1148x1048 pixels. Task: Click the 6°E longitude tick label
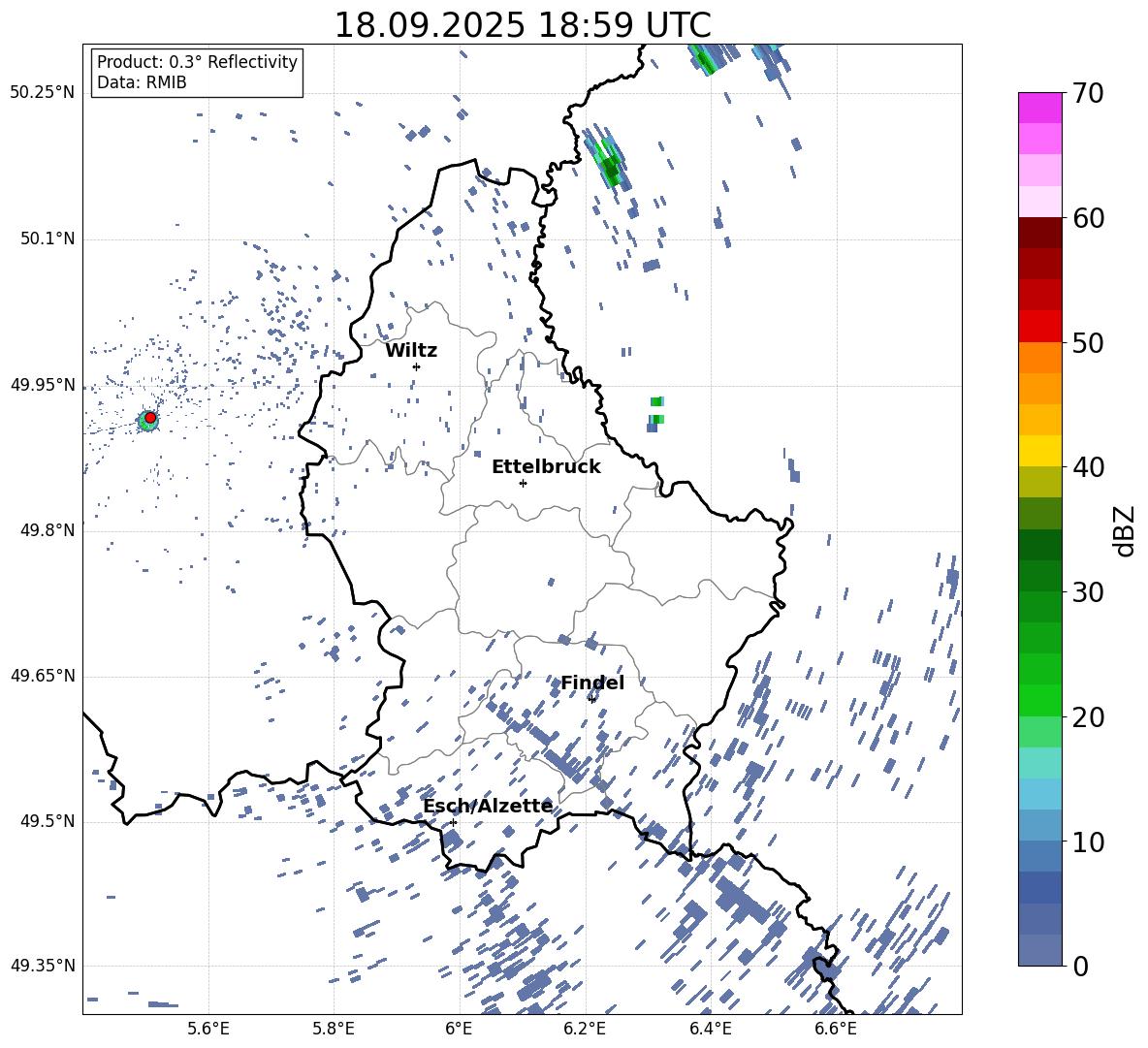coord(459,1028)
